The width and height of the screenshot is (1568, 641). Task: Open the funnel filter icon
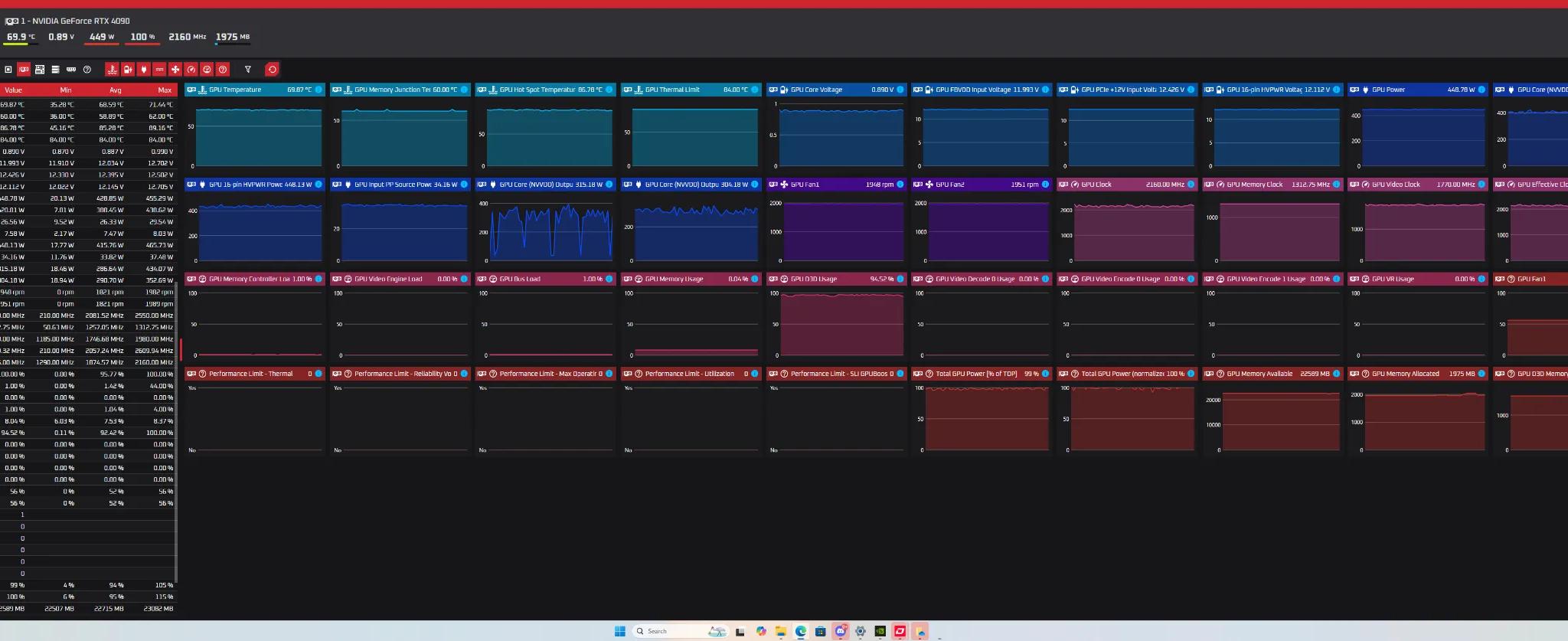point(248,70)
